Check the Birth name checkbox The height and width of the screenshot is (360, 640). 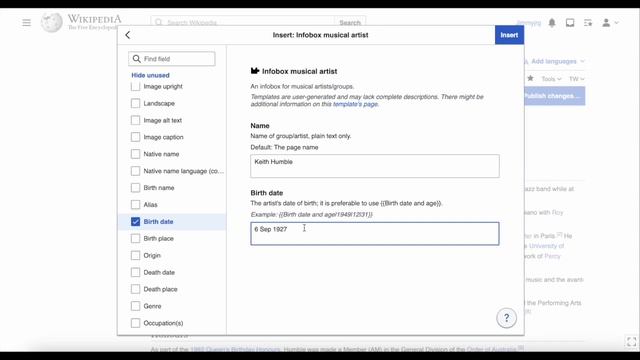[x=136, y=188]
